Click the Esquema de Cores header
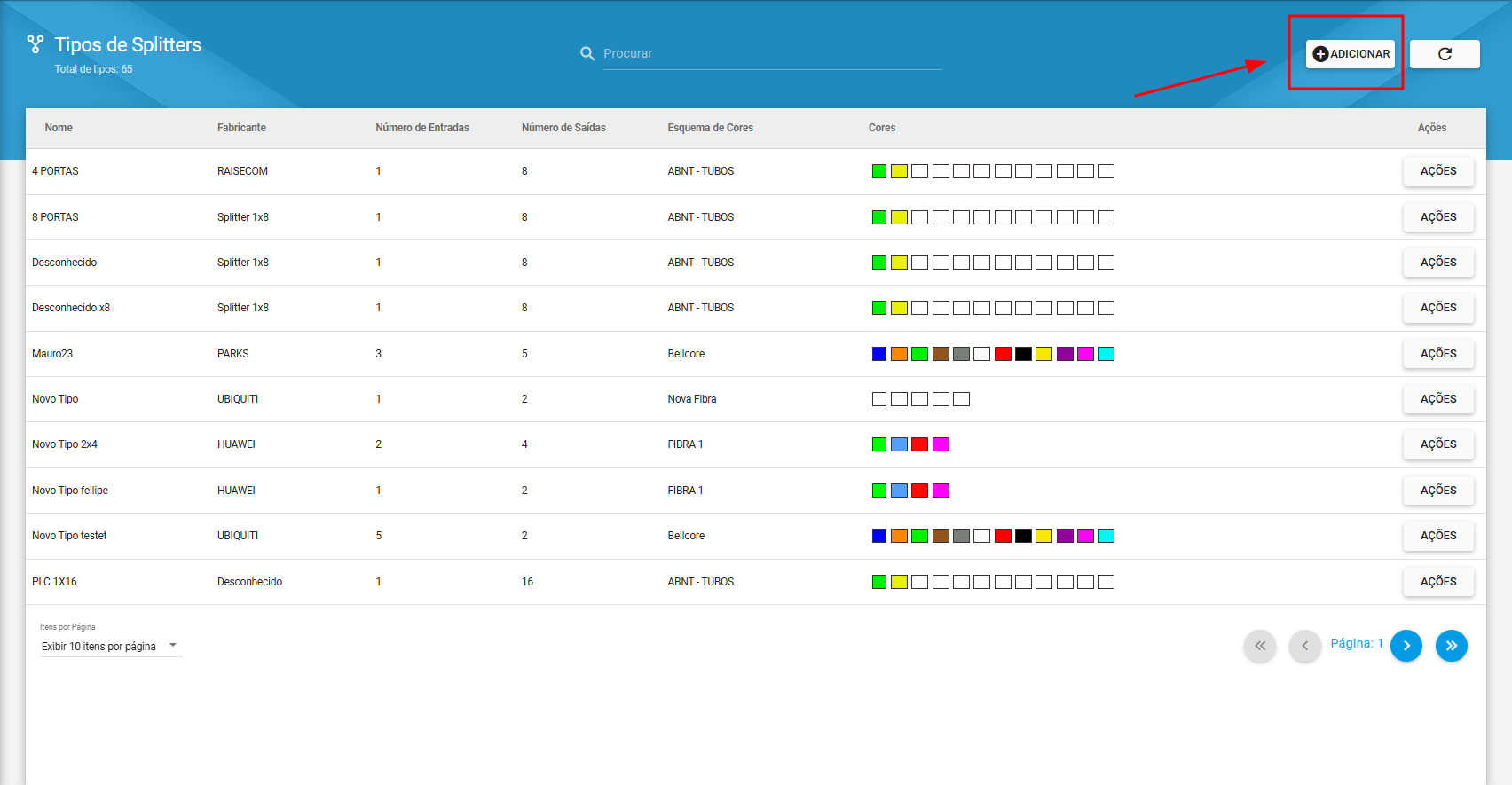Viewport: 1512px width, 785px height. coord(710,128)
